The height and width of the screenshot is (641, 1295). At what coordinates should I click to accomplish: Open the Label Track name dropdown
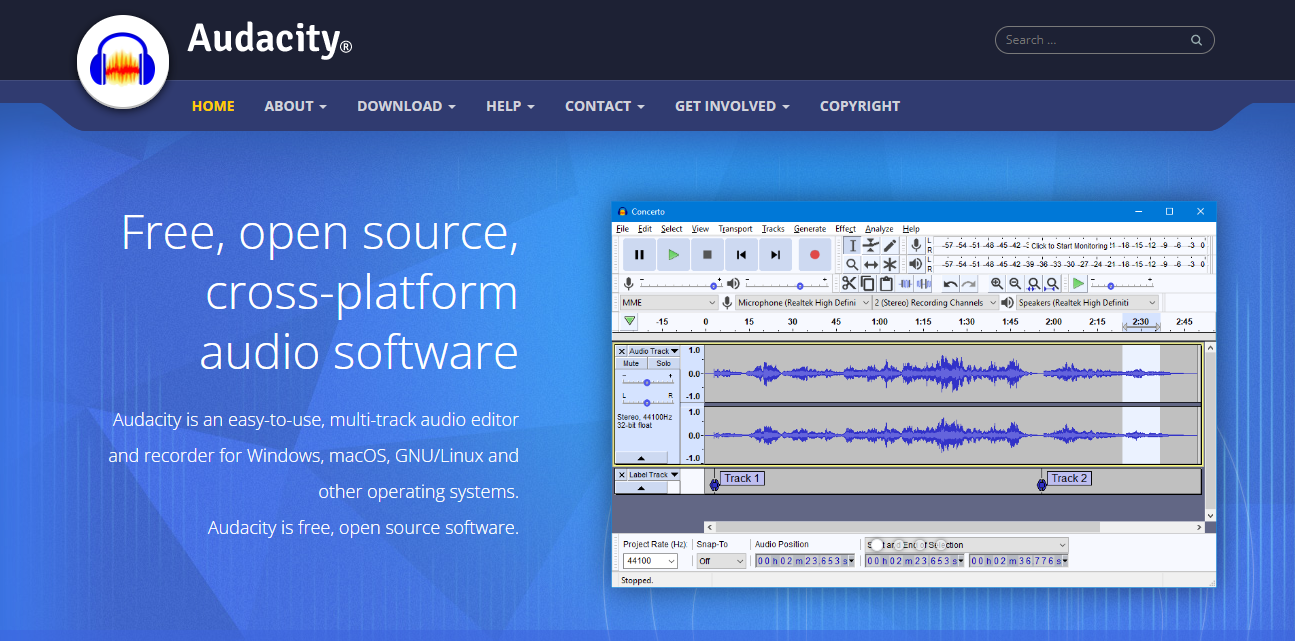coord(654,474)
